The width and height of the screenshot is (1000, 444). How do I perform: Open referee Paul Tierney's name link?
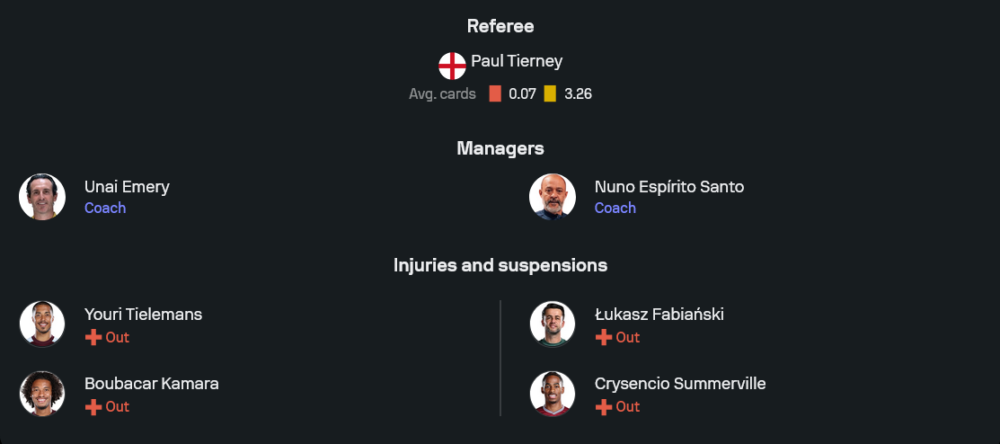pos(516,61)
